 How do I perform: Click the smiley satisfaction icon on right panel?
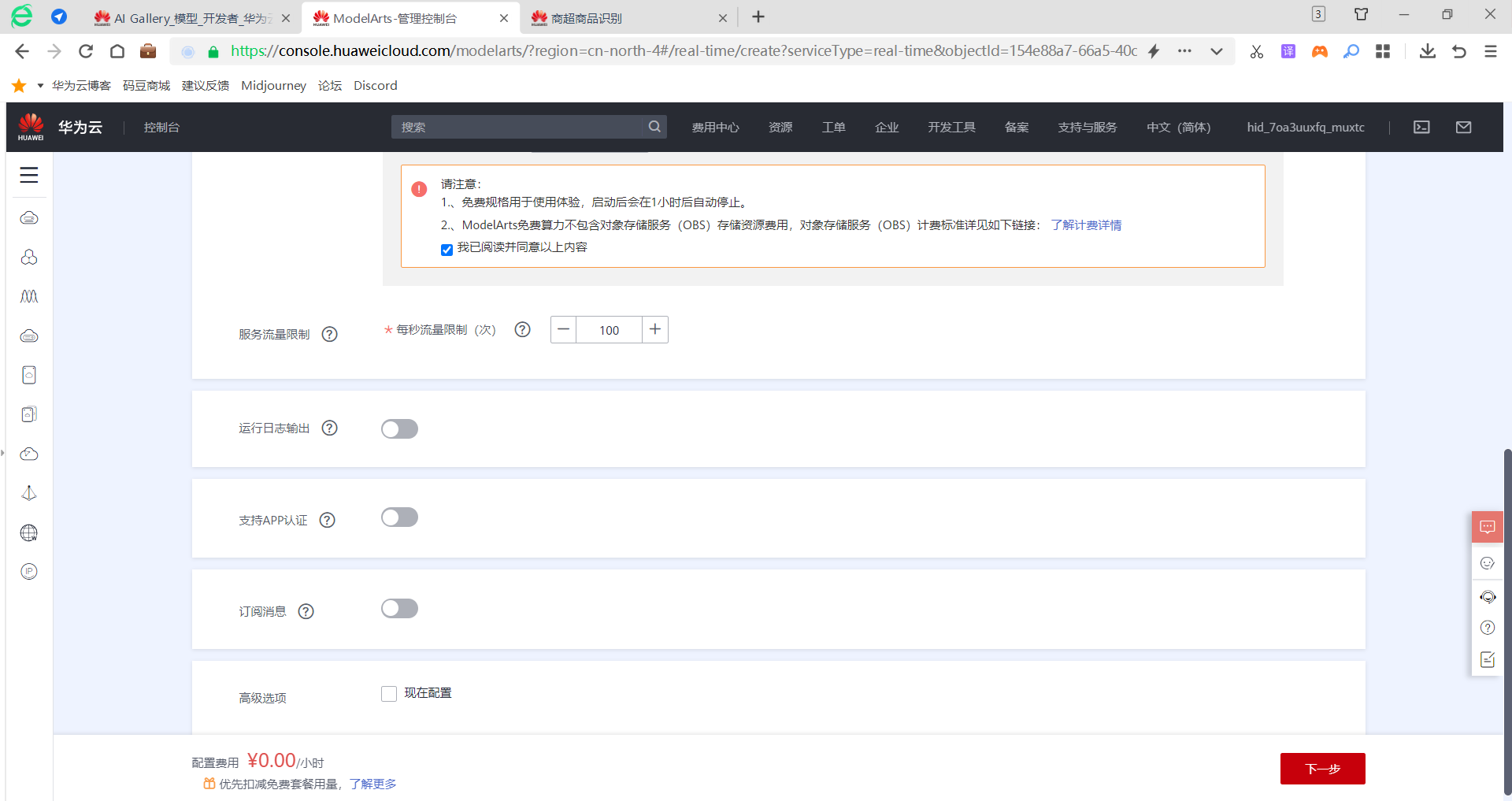point(1488,563)
